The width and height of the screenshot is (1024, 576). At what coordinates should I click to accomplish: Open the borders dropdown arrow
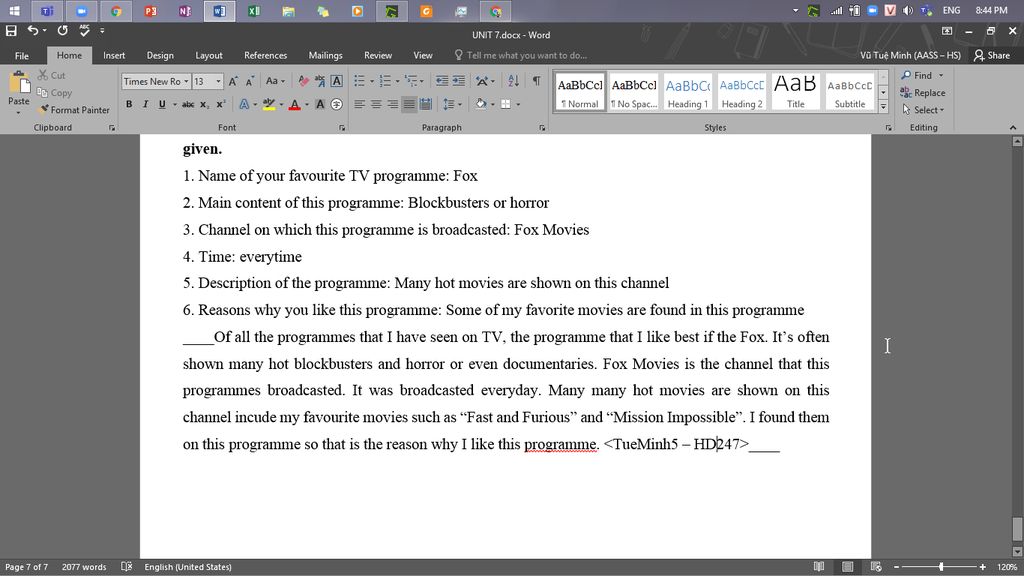[519, 104]
